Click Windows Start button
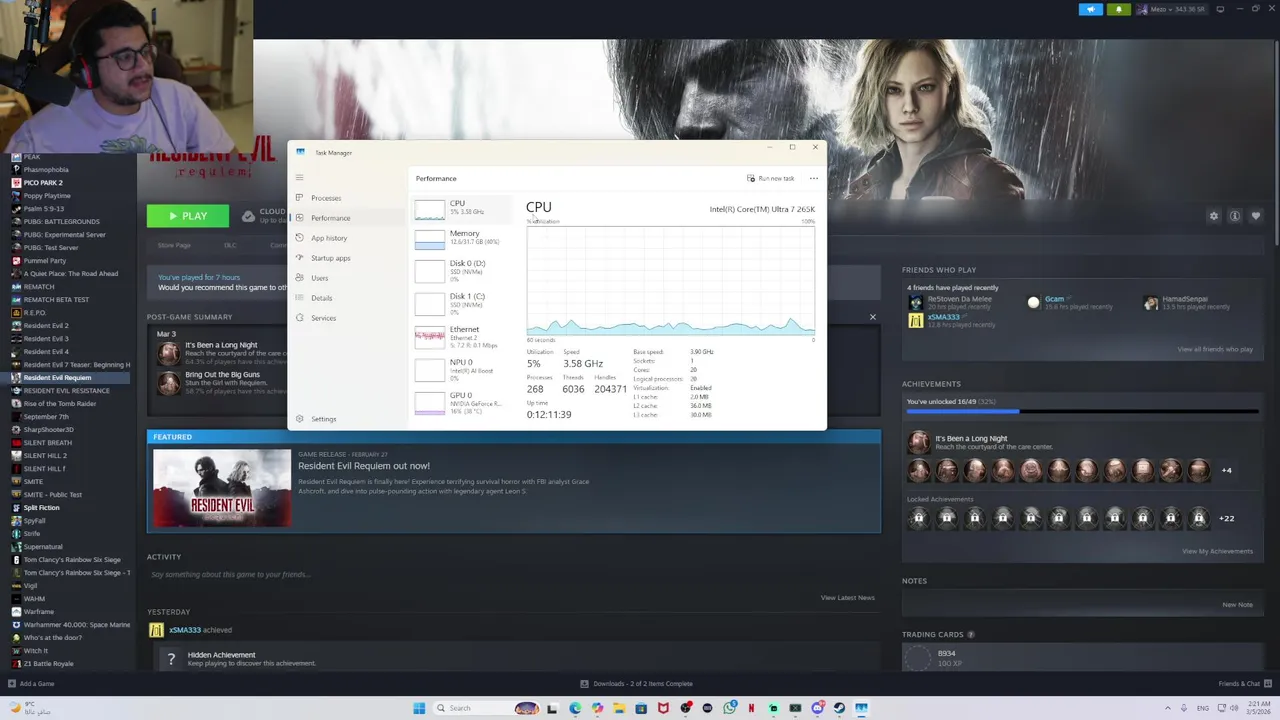Screen dimensions: 1280x720 pos(419,708)
